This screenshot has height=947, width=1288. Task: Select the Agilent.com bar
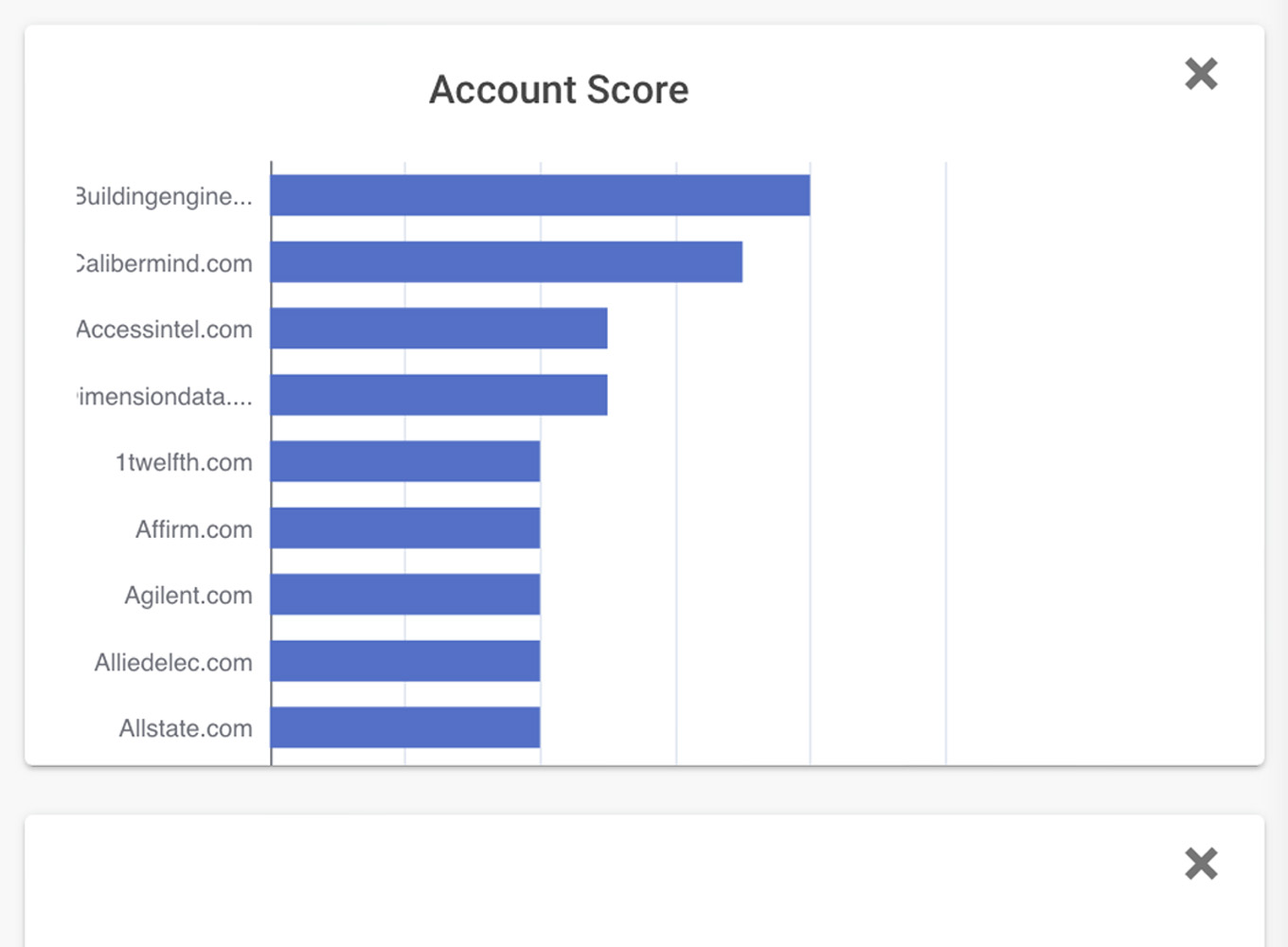405,594
